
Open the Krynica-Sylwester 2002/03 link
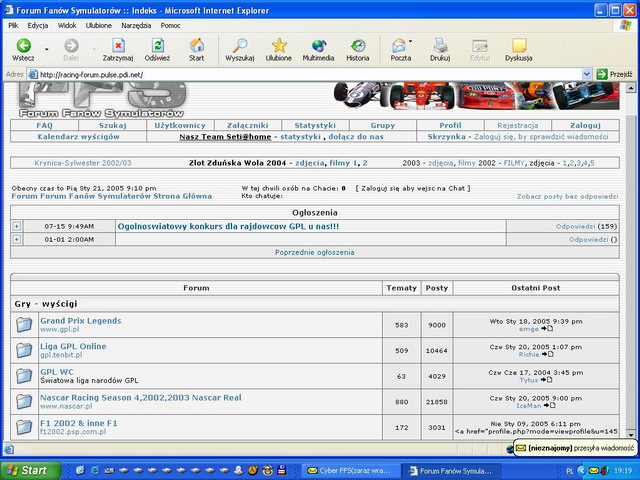pyautogui.click(x=83, y=163)
